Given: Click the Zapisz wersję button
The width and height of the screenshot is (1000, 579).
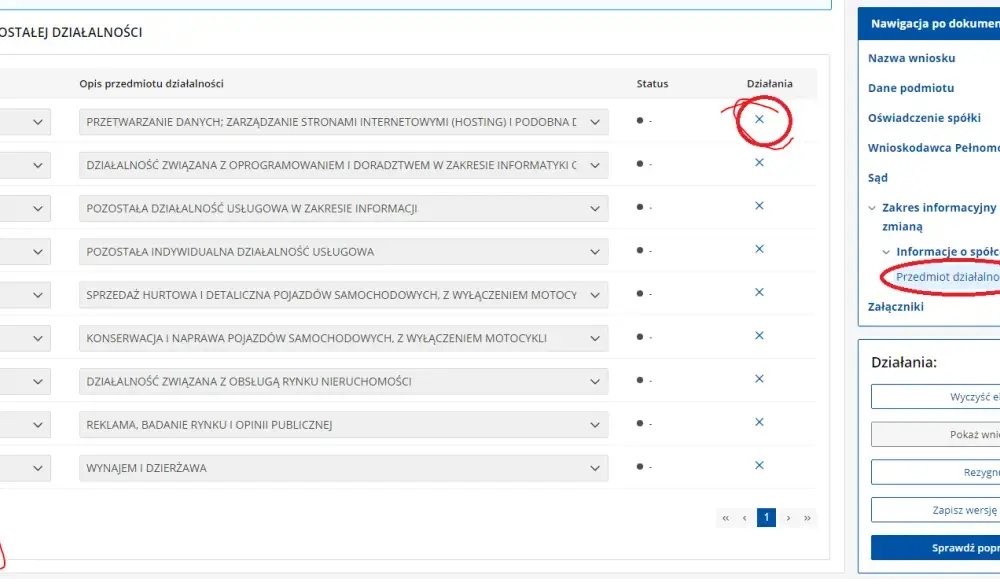Looking at the screenshot, I should pyautogui.click(x=936, y=510).
